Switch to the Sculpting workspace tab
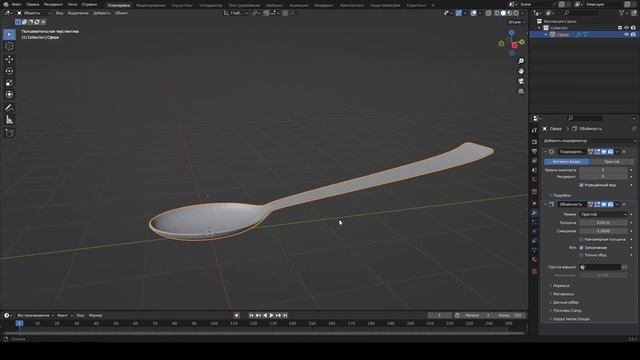 click(182, 5)
